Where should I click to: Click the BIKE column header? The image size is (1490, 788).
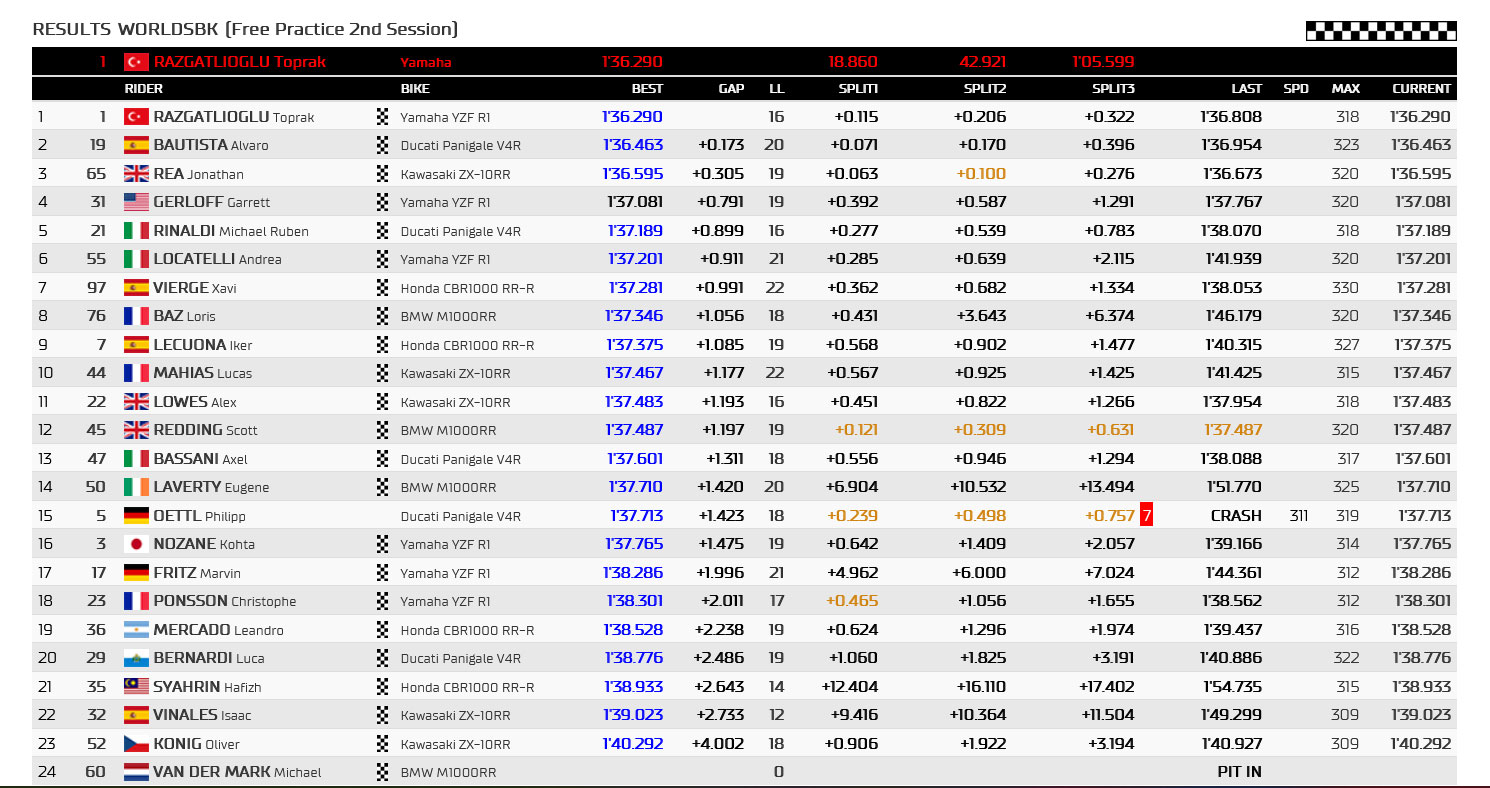point(415,89)
